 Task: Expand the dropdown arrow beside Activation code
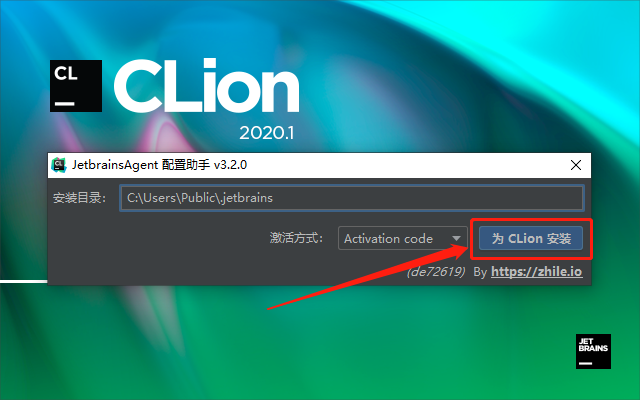tap(456, 238)
